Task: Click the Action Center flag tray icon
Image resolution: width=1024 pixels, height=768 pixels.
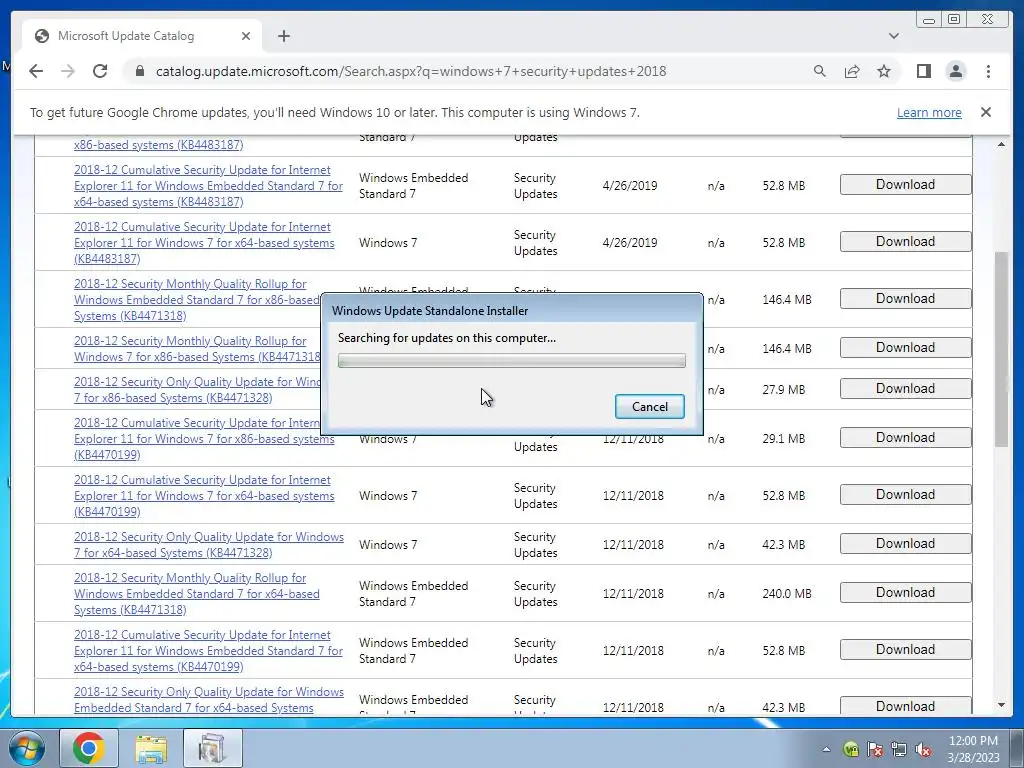Action: (875, 750)
